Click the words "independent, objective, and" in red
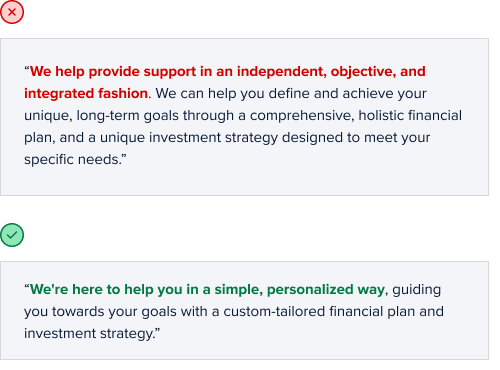The width and height of the screenshot is (500, 370). point(331,72)
